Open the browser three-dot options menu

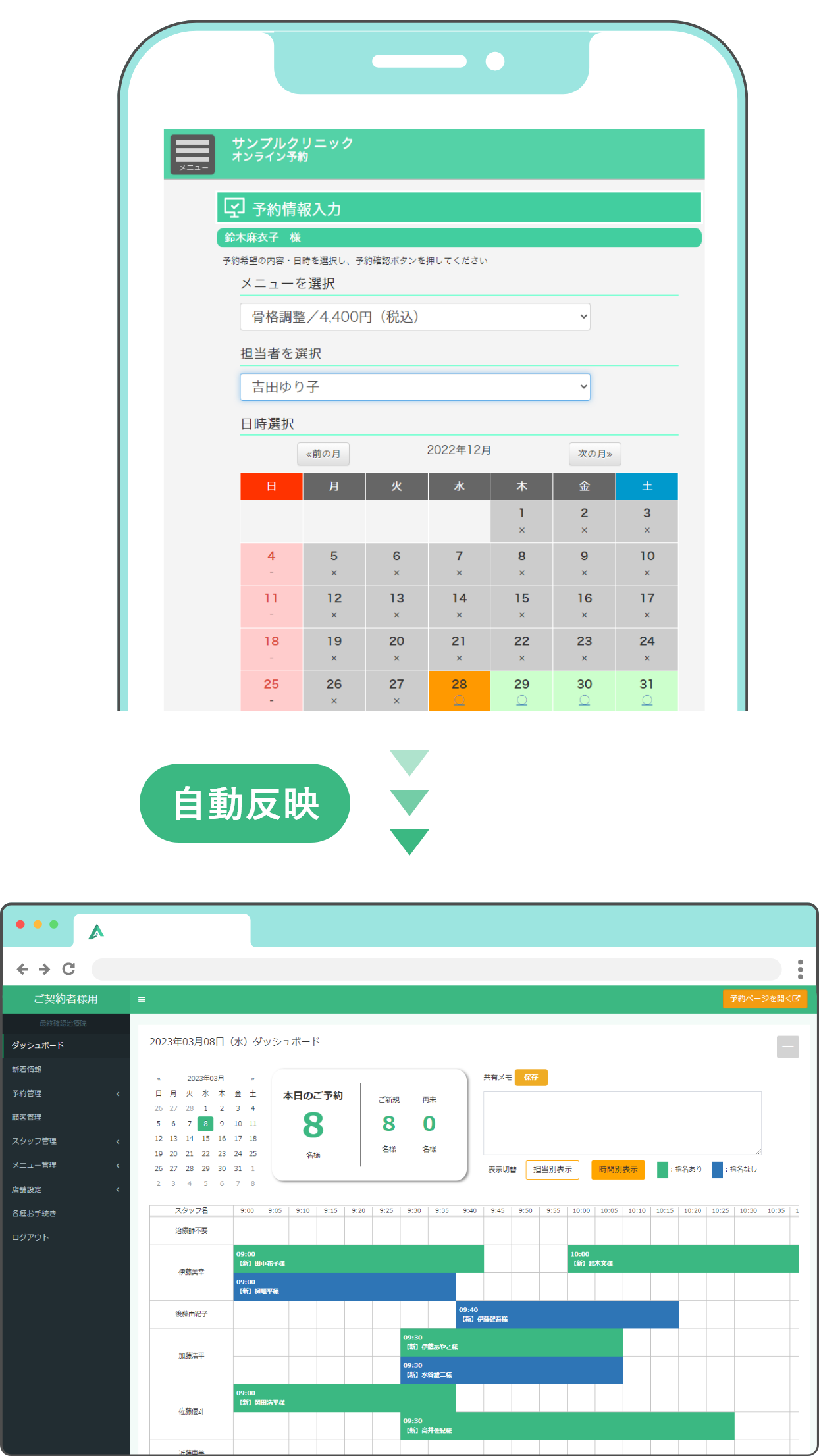tap(800, 969)
